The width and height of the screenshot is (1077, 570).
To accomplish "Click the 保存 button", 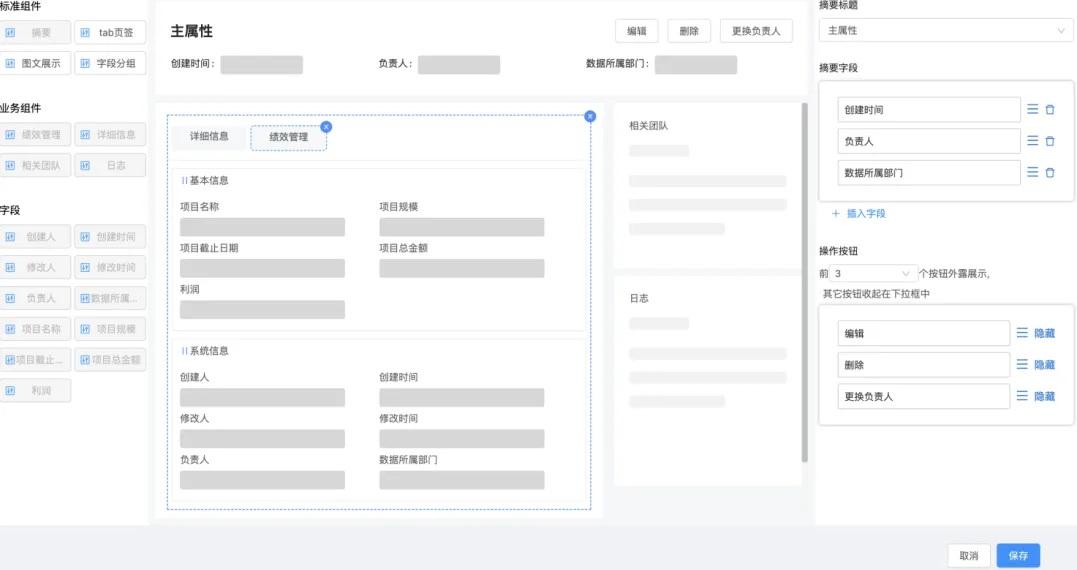I will pyautogui.click(x=1018, y=555).
